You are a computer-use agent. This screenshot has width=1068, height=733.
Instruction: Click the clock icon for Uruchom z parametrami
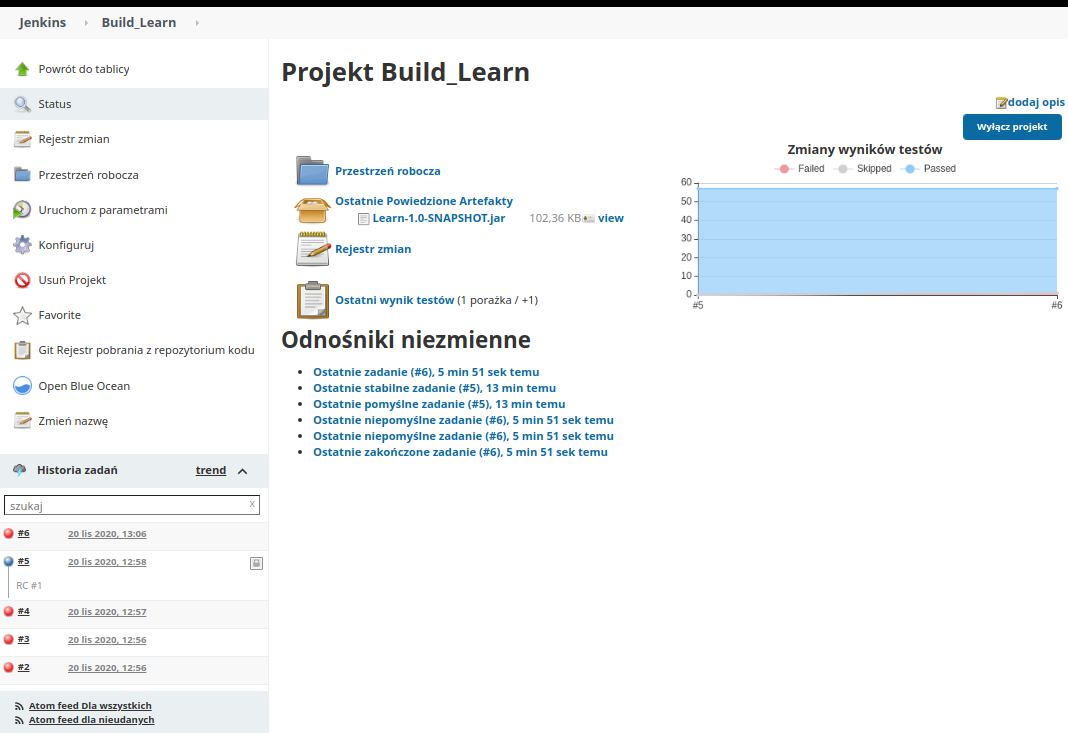coord(22,210)
